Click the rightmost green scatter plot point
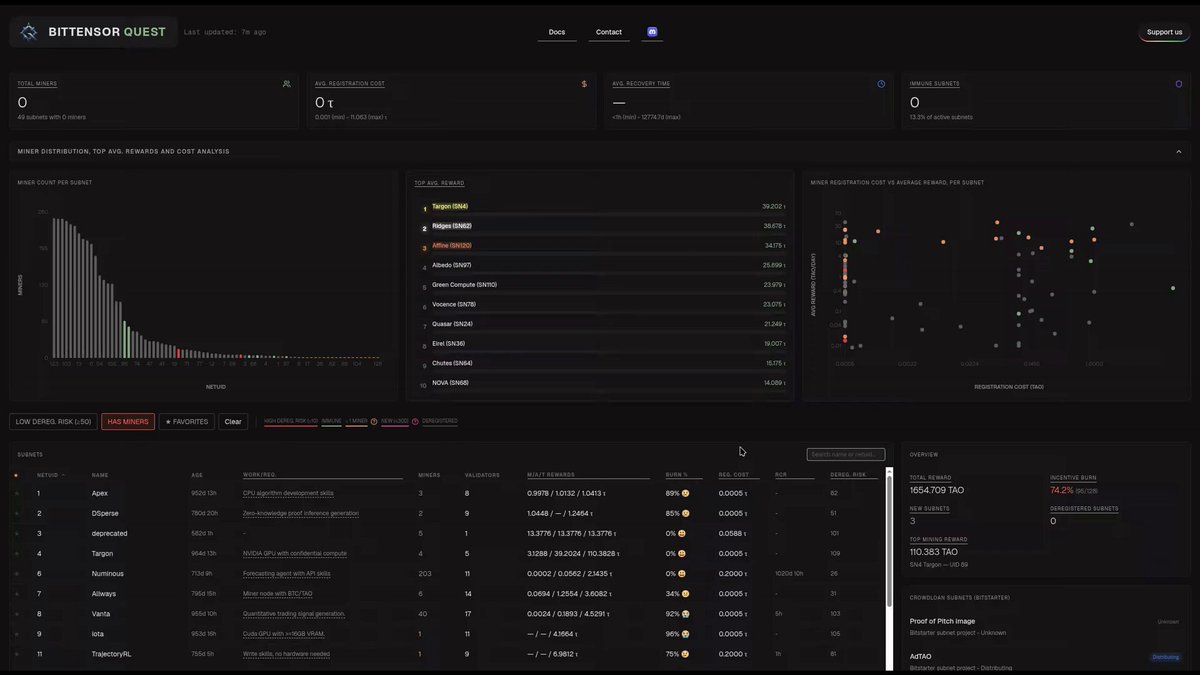The width and height of the screenshot is (1200, 675). 1173,288
